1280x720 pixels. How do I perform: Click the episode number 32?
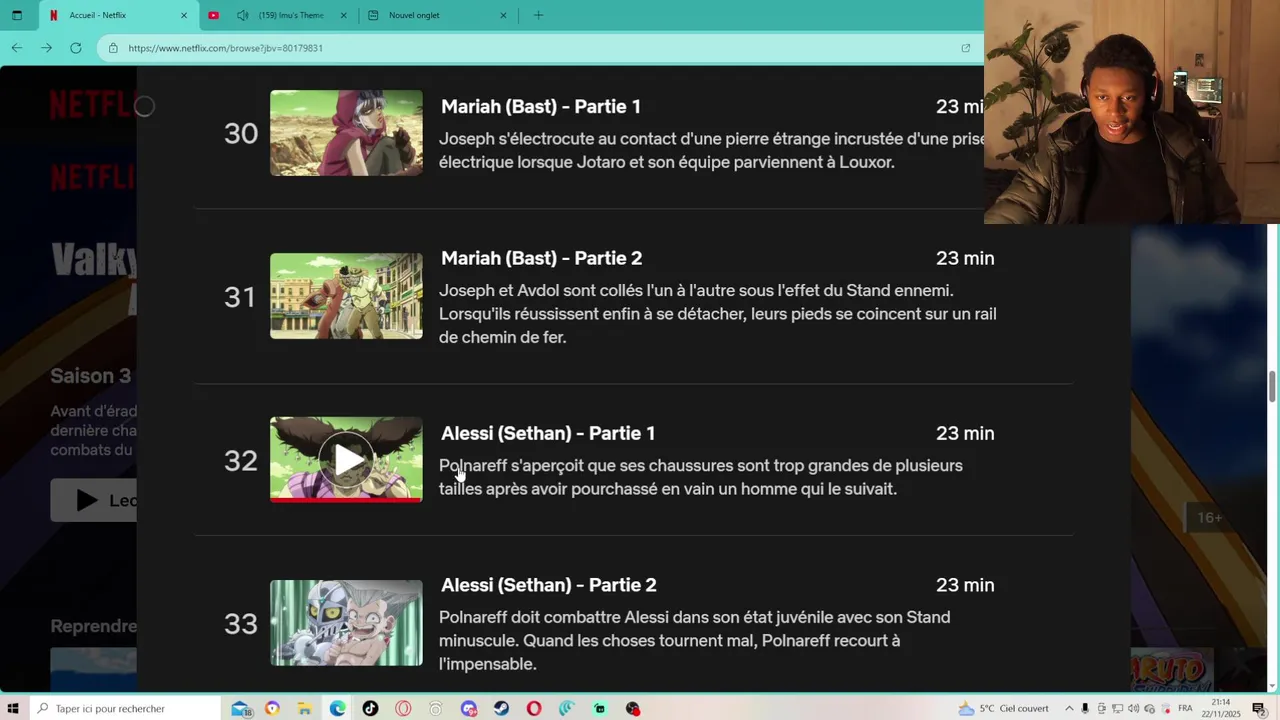(241, 461)
